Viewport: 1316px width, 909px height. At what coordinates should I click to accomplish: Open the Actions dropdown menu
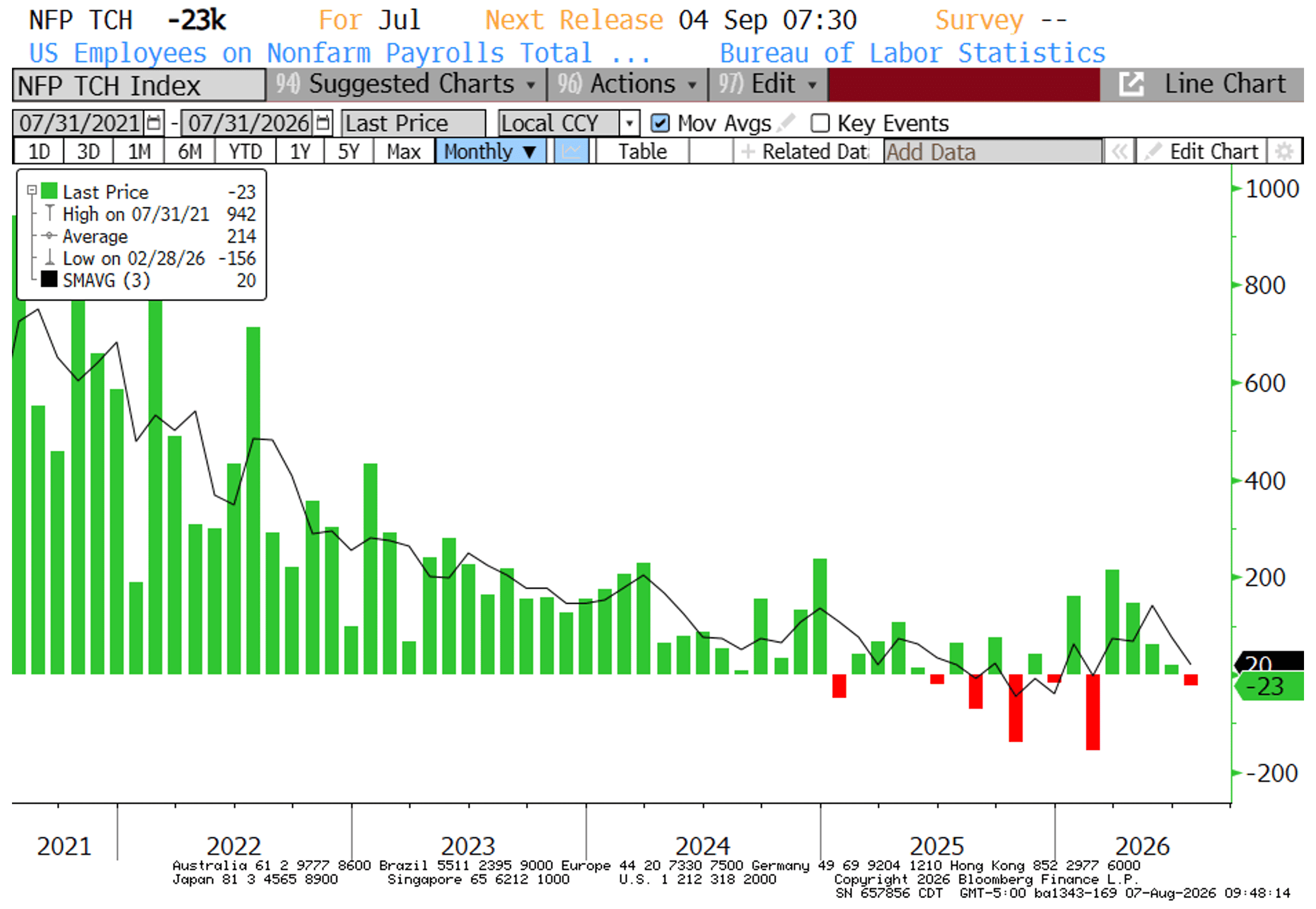(628, 84)
